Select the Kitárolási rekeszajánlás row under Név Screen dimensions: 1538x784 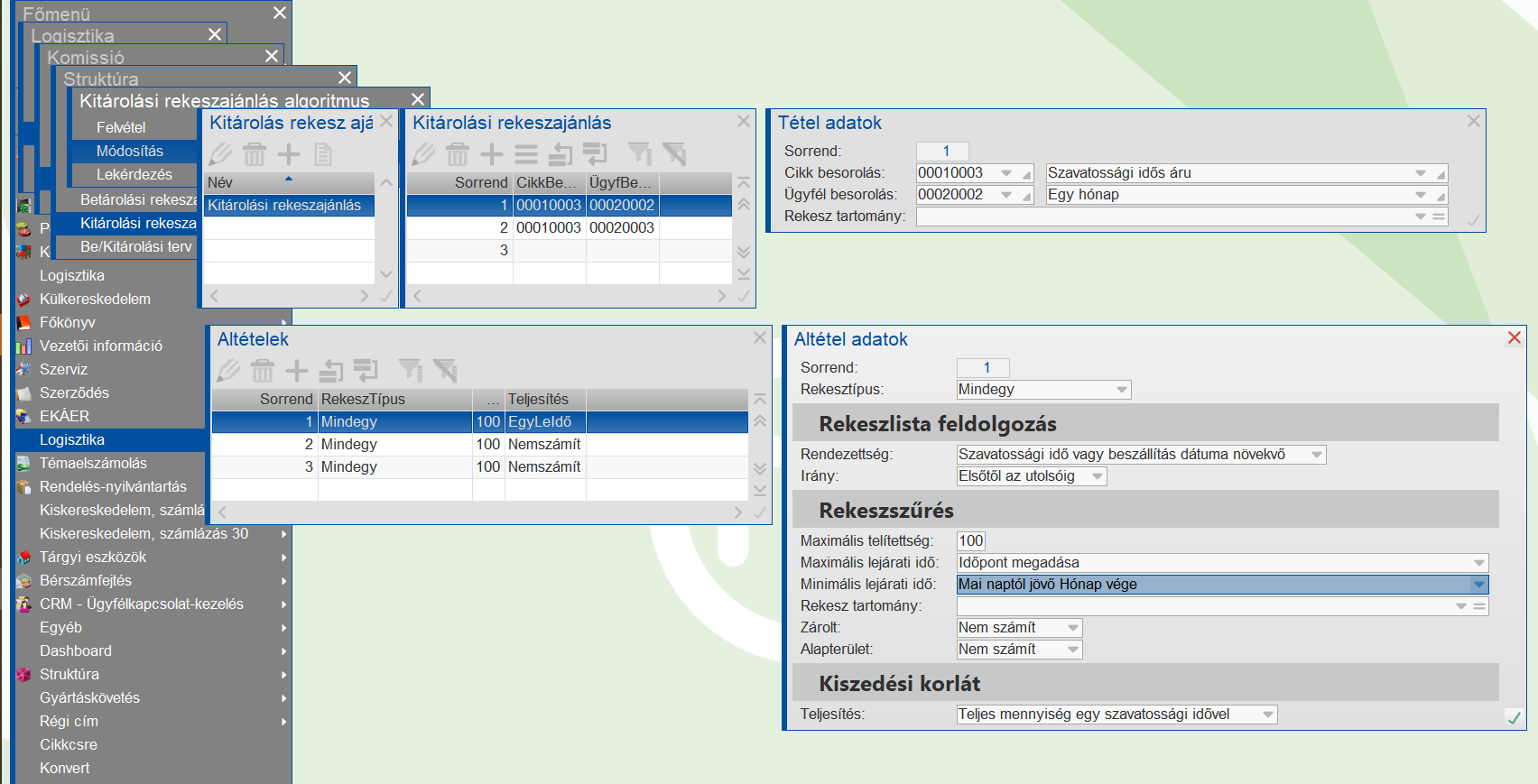click(289, 206)
